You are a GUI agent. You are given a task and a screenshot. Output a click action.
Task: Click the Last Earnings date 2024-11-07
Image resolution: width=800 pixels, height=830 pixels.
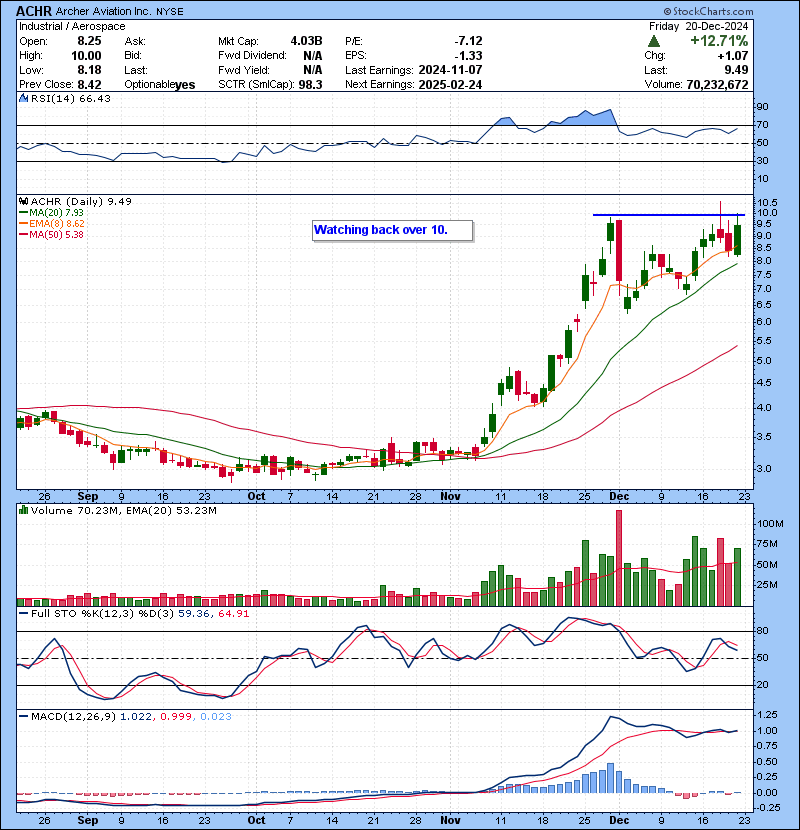pyautogui.click(x=450, y=70)
